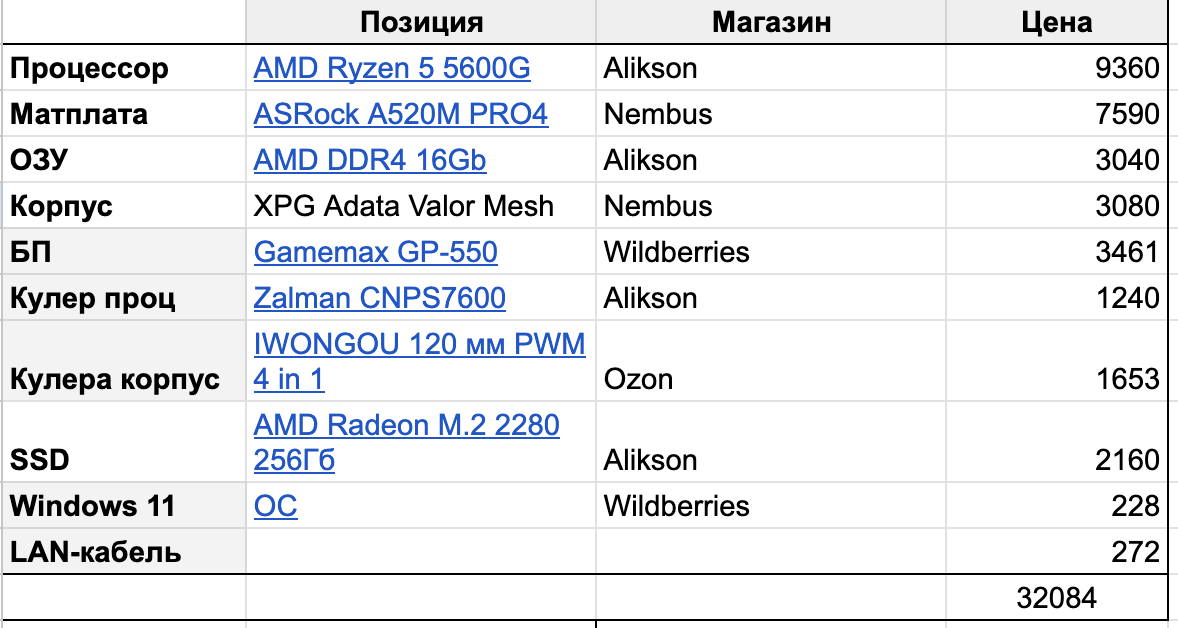Open the IWONGOU 120 мм PWM link
The image size is (1178, 628).
419,344
